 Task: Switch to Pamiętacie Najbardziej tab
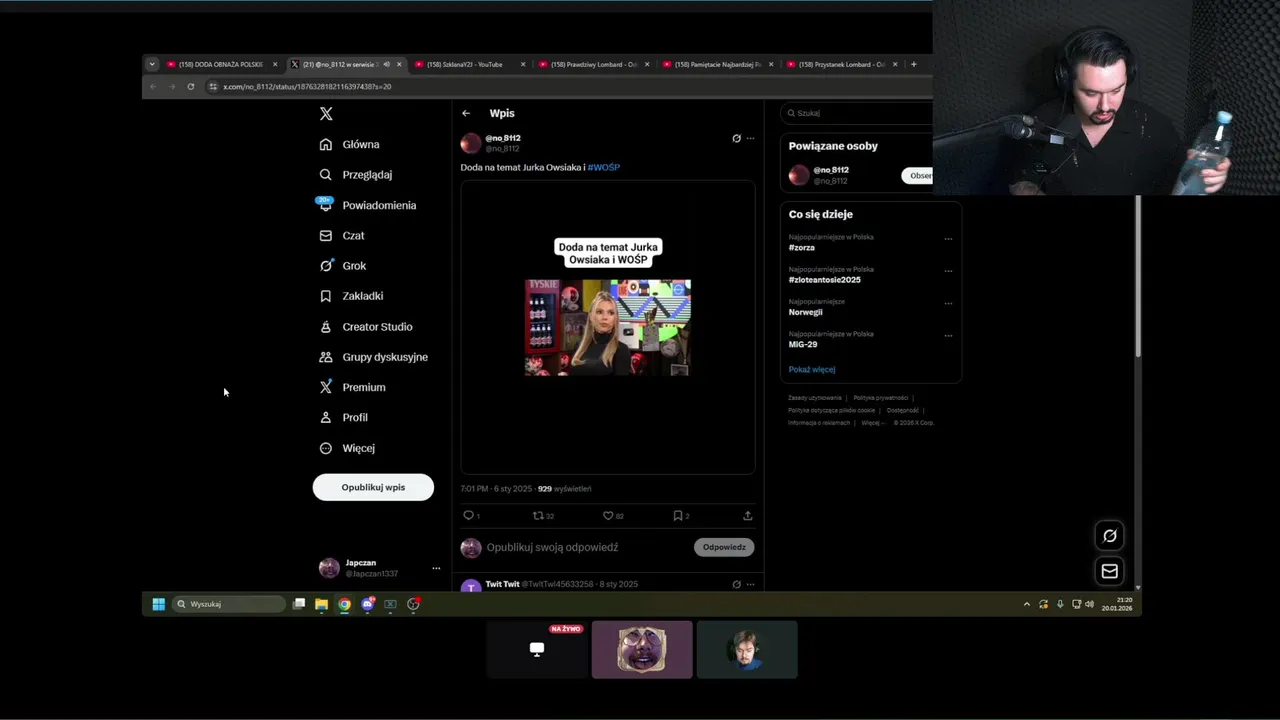click(x=718, y=64)
